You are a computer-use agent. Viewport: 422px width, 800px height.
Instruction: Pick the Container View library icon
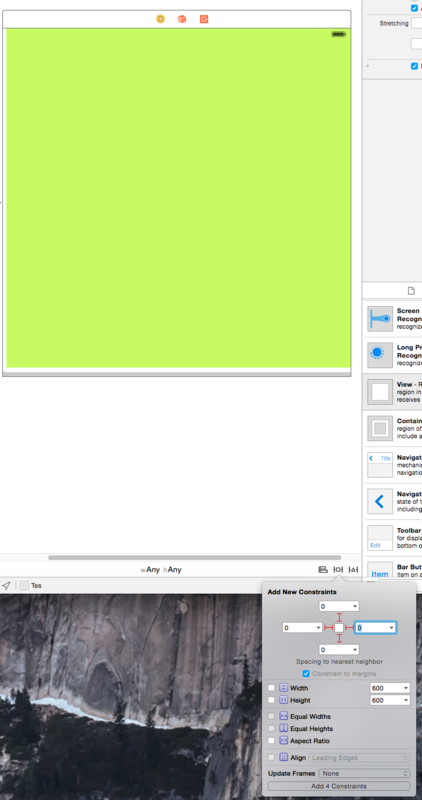tap(380, 428)
